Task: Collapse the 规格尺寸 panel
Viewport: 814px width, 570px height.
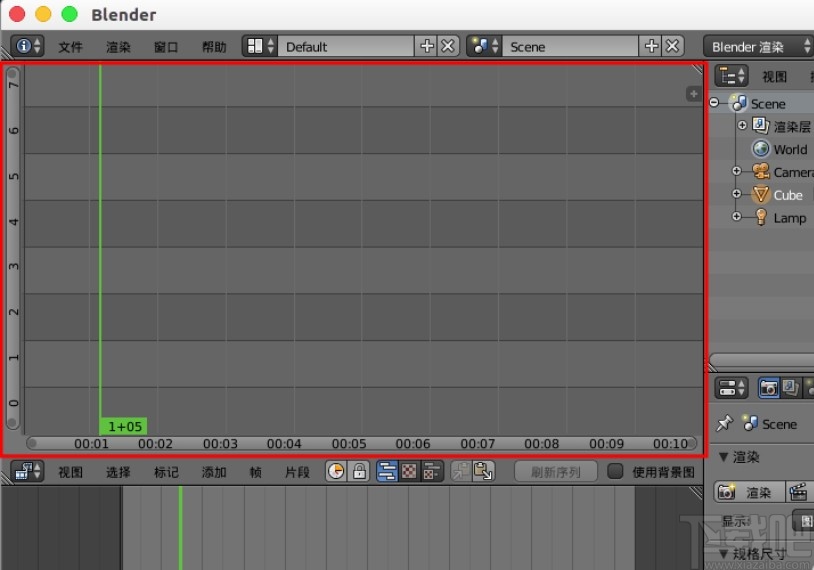Action: click(723, 554)
